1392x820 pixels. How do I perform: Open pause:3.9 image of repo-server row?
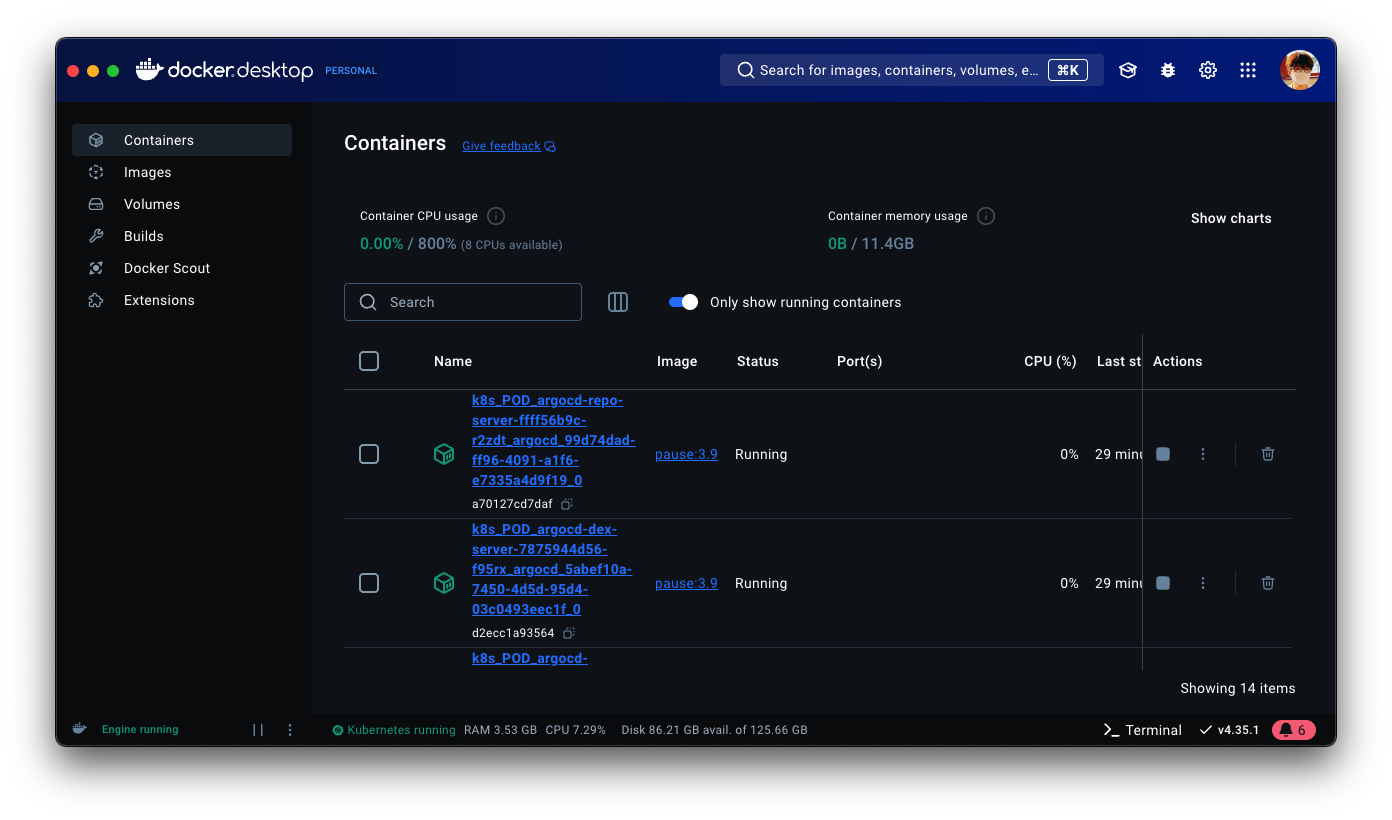686,454
